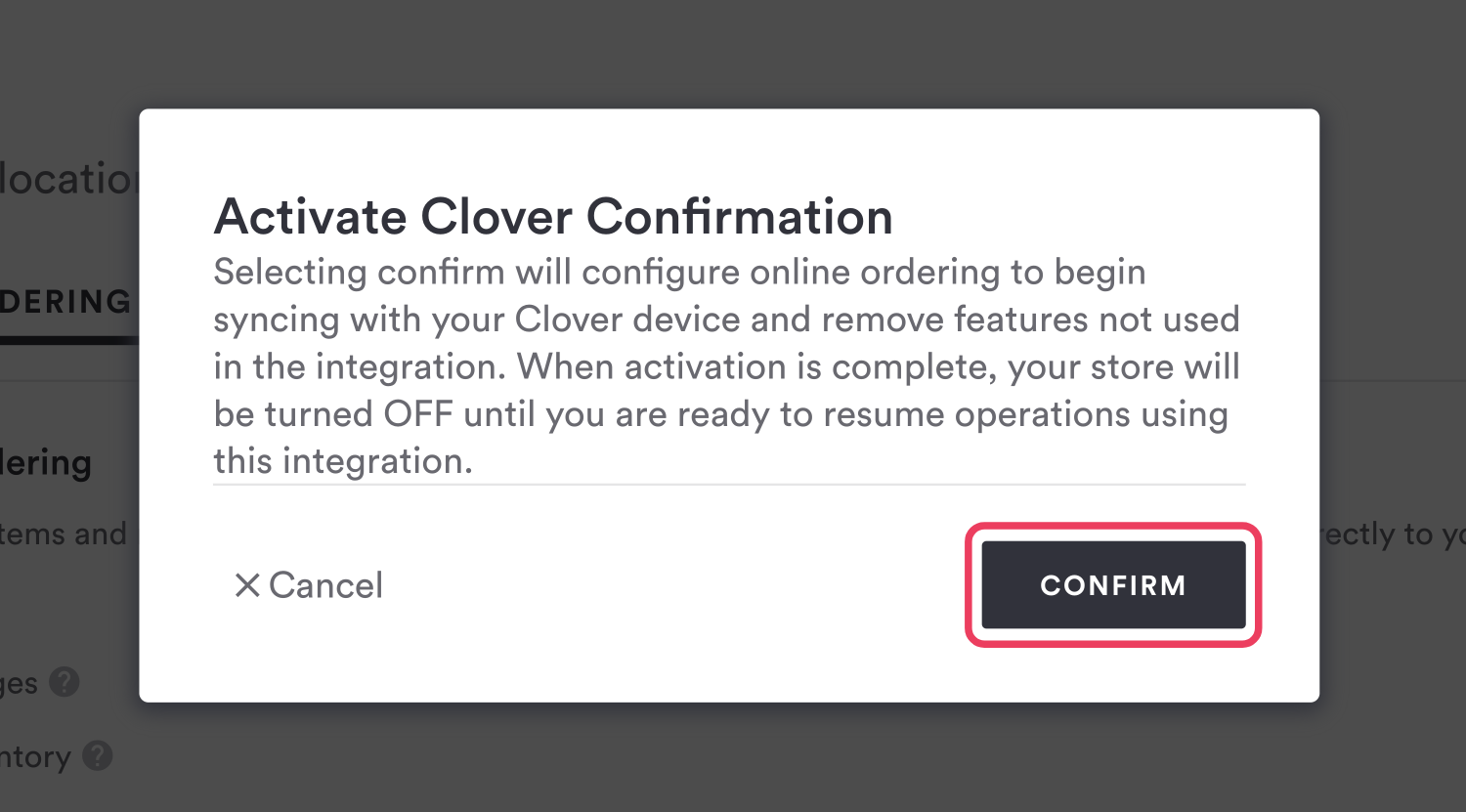Click the cut-off "ges" label
The height and width of the screenshot is (812, 1466).
(20, 683)
